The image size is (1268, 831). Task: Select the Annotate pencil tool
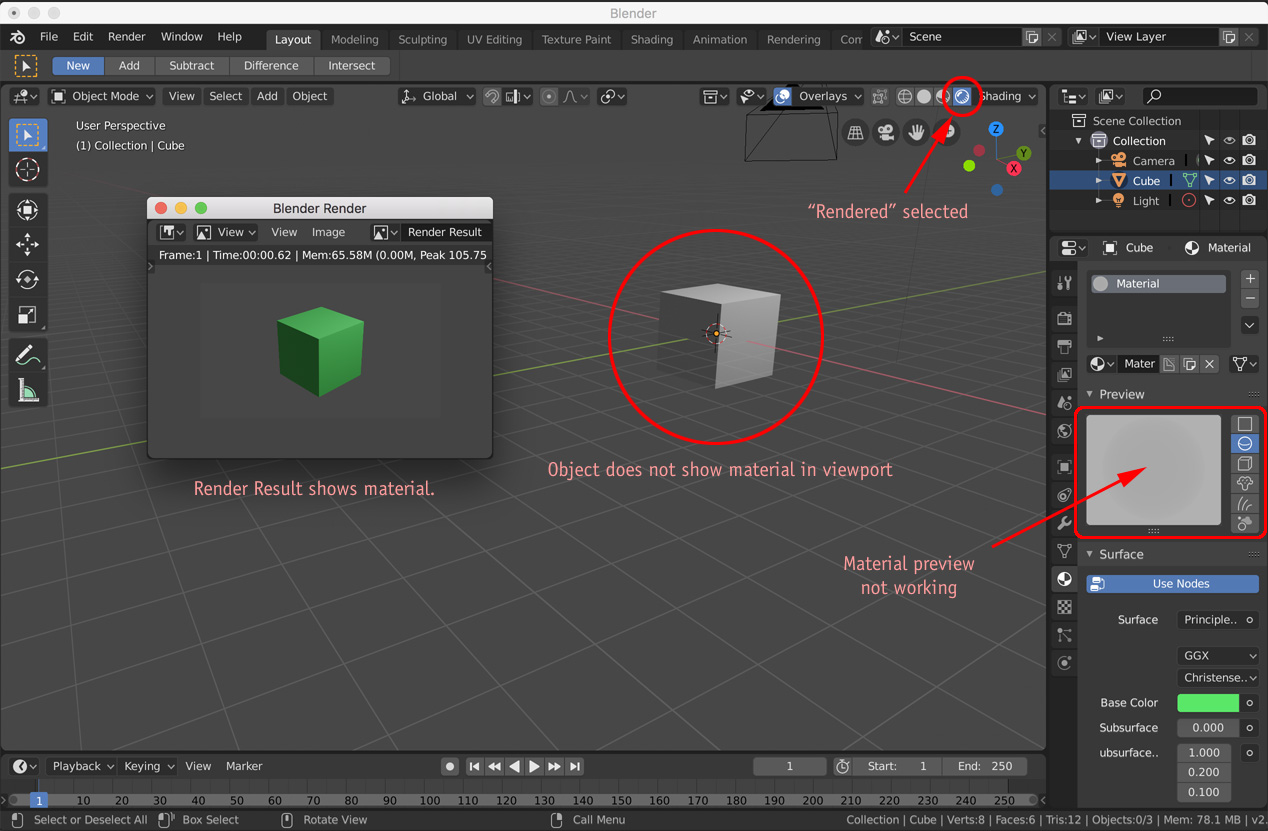click(28, 355)
